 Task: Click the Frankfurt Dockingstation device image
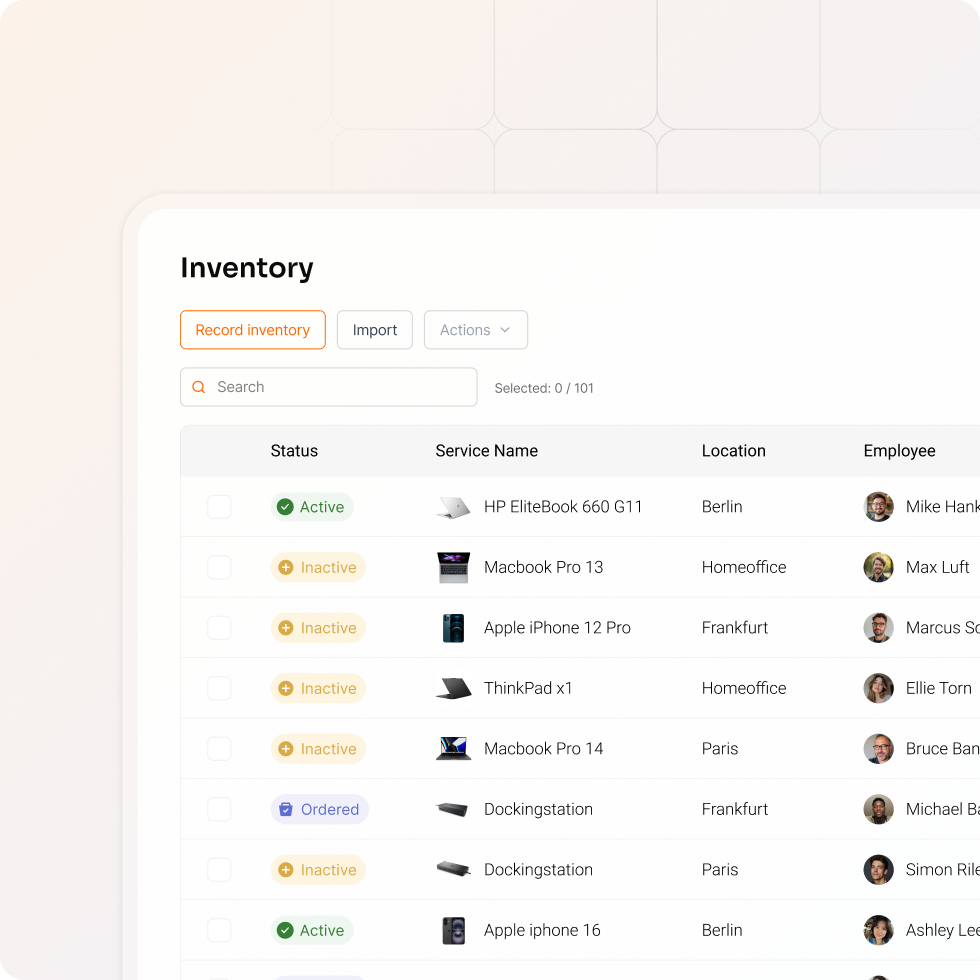pos(452,809)
